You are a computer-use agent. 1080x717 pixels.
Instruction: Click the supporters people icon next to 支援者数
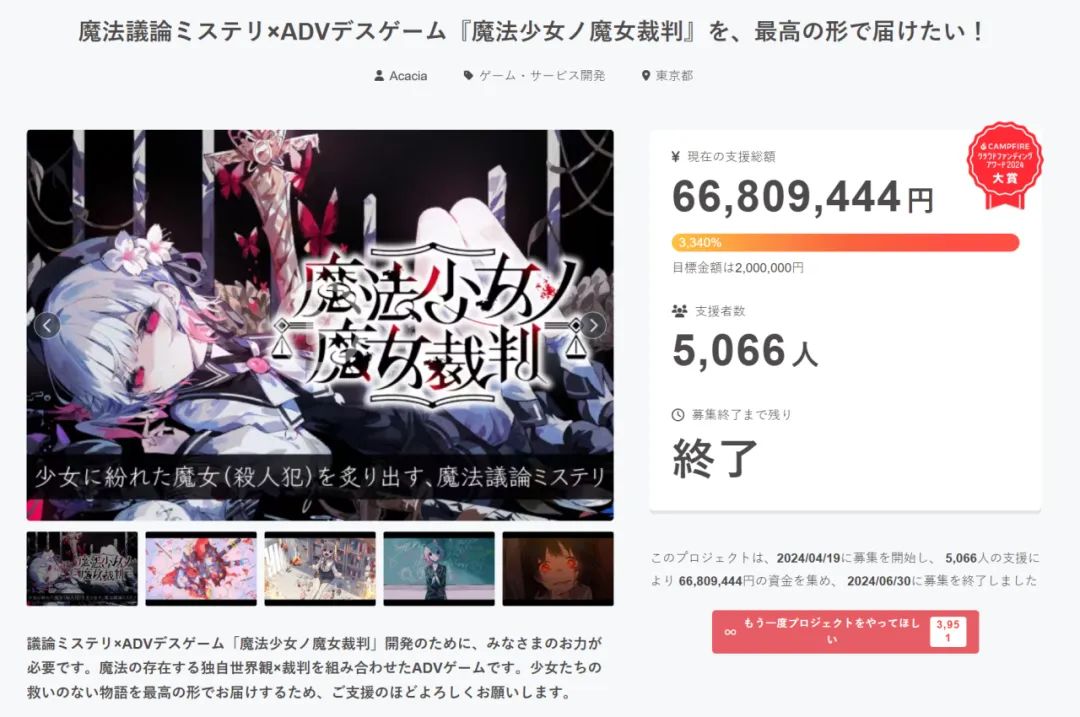point(679,311)
